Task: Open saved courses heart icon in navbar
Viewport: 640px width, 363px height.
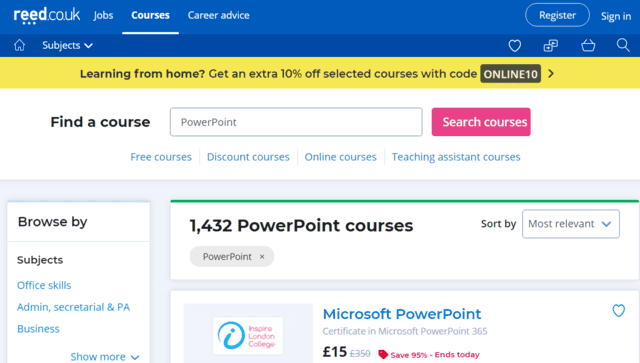Action: click(x=514, y=45)
